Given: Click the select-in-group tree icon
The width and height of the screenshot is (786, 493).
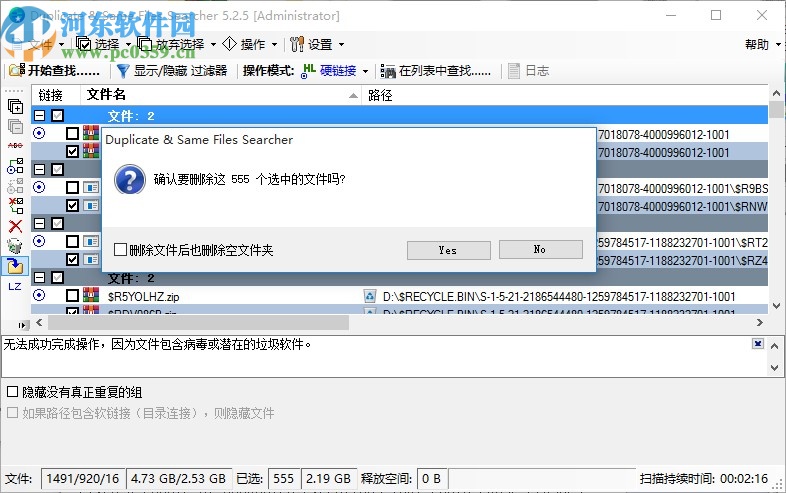Looking at the screenshot, I should 15,166.
